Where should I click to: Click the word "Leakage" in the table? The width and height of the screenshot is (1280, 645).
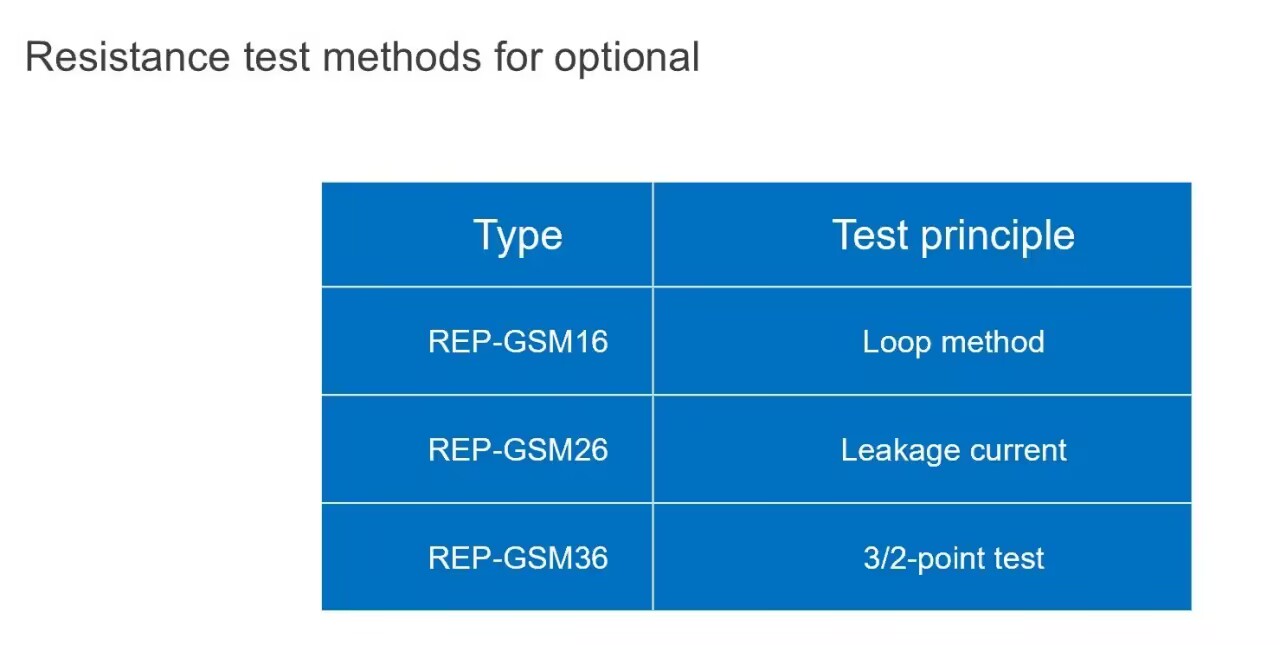pos(893,451)
